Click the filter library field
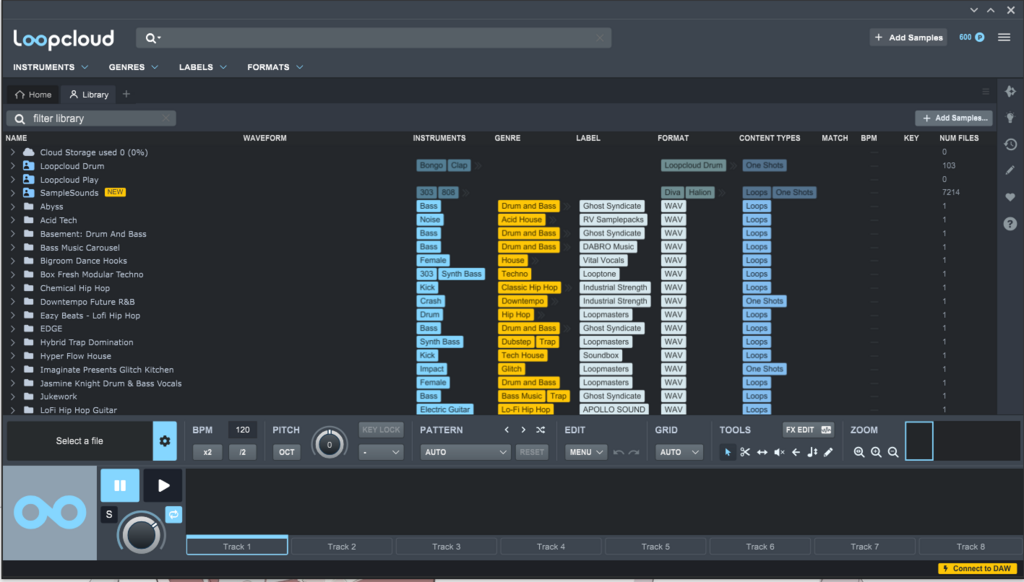The height and width of the screenshot is (582, 1024). tap(91, 118)
